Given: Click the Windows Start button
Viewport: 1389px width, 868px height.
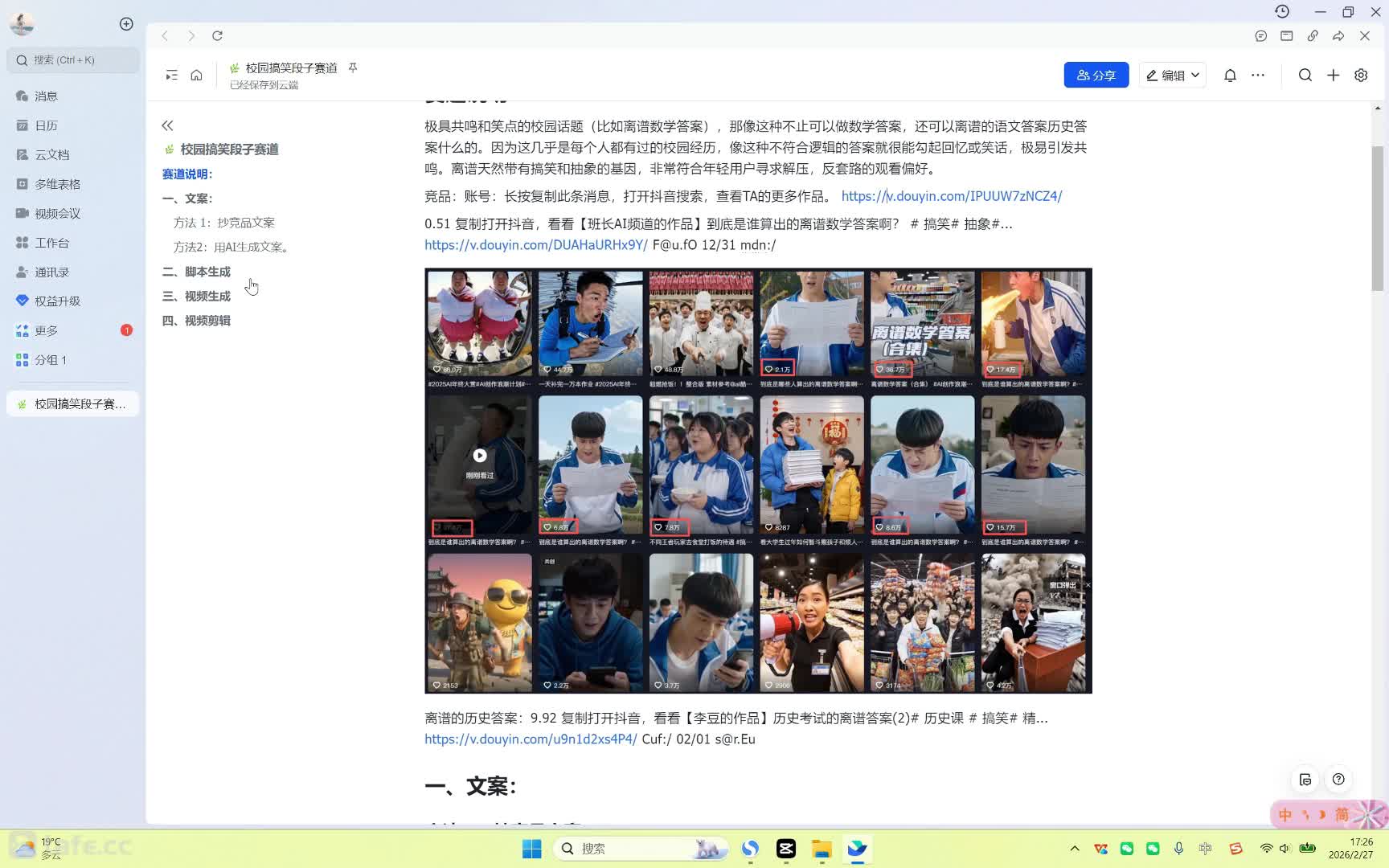Looking at the screenshot, I should pyautogui.click(x=531, y=849).
